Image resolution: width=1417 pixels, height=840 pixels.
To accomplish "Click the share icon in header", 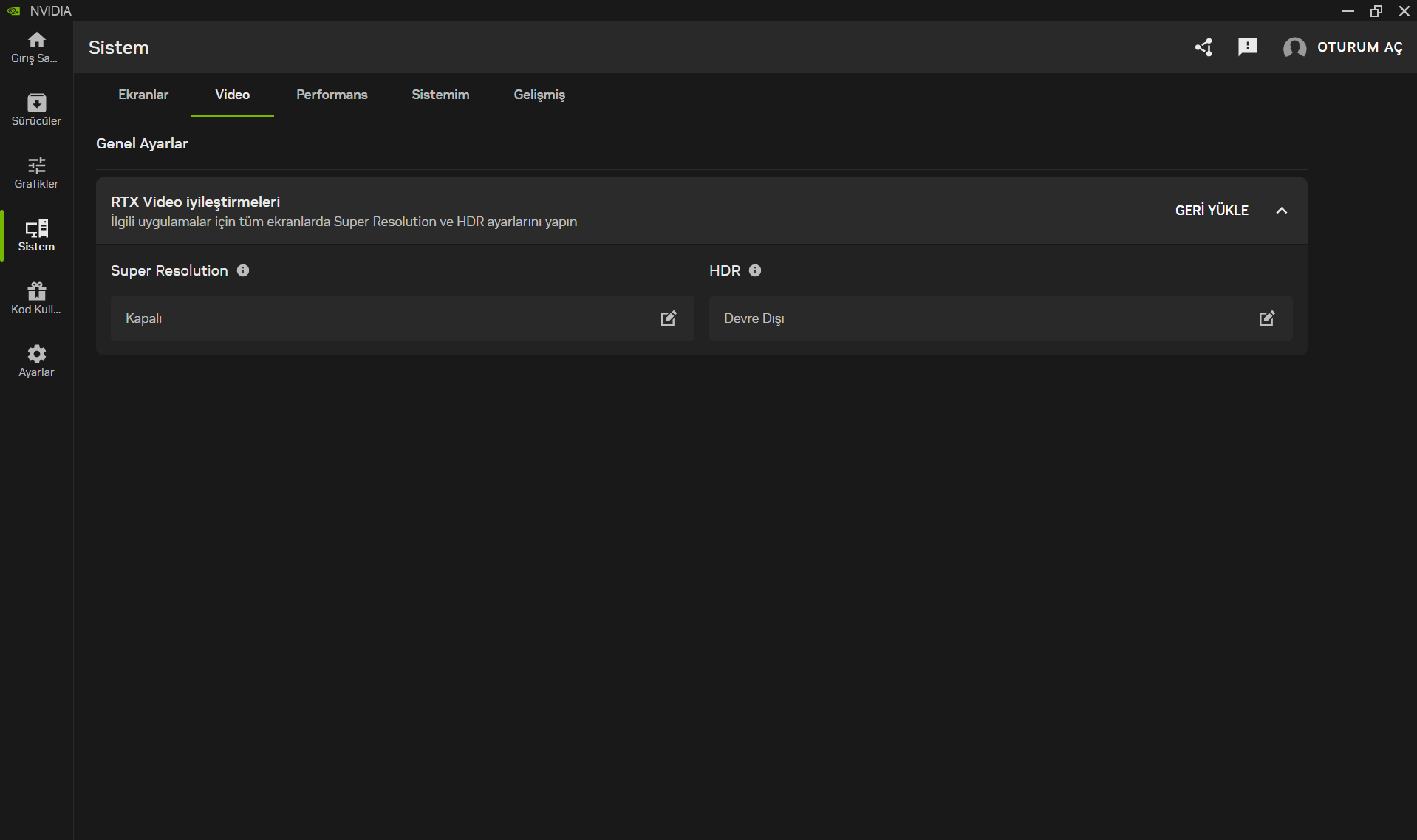I will point(1203,47).
